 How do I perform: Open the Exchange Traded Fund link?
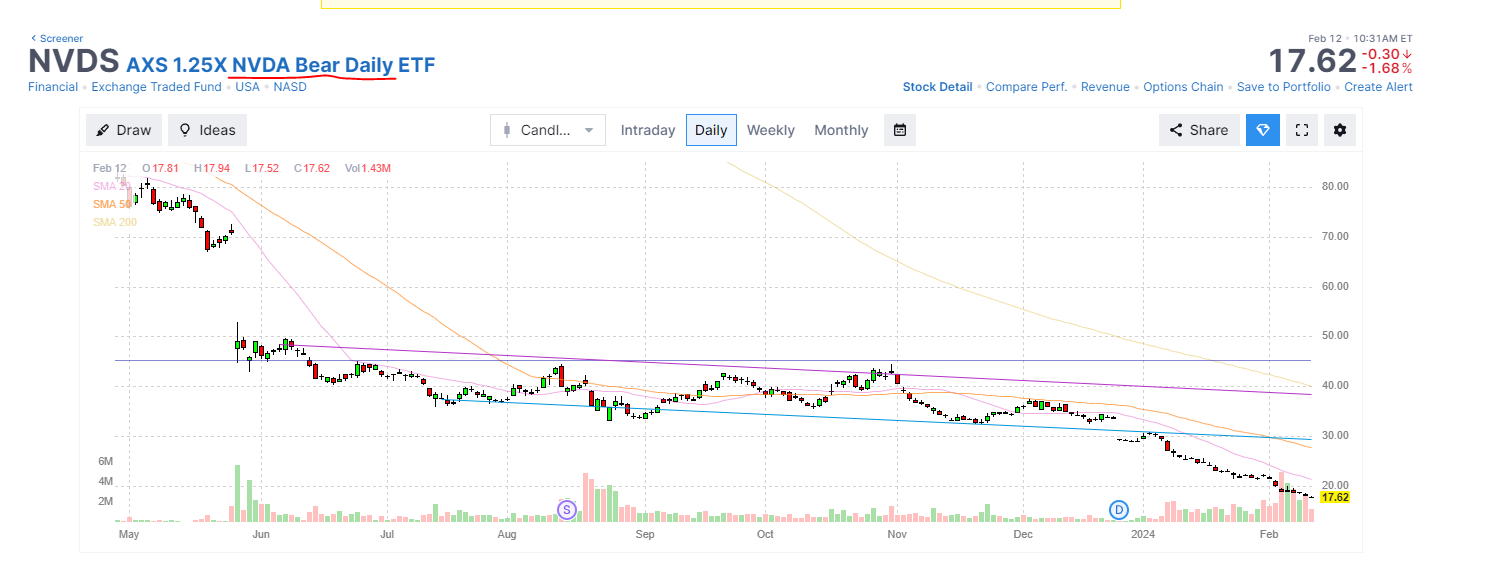(157, 87)
